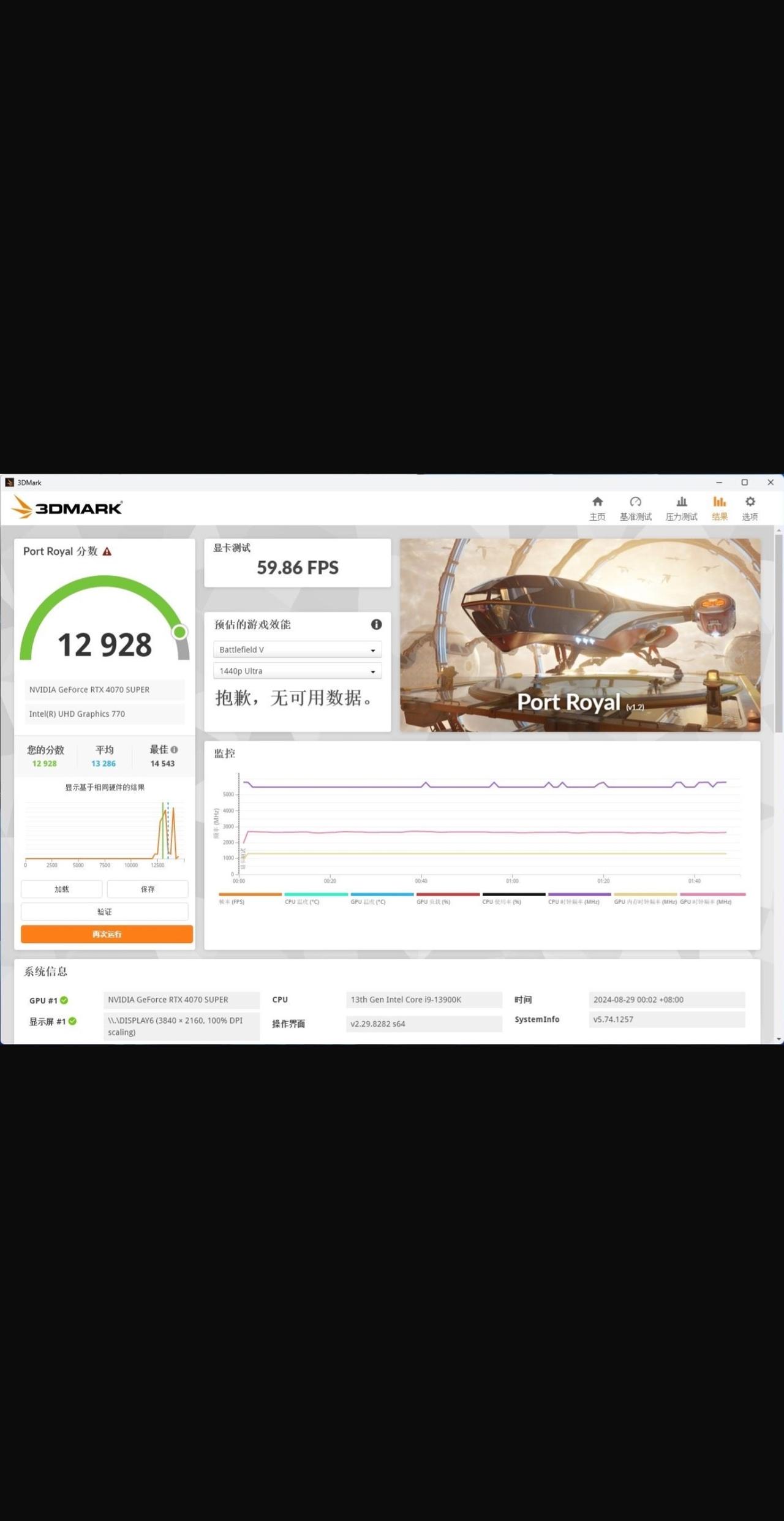
Task: Click the 最佳 14 543 value
Action: pos(162,764)
